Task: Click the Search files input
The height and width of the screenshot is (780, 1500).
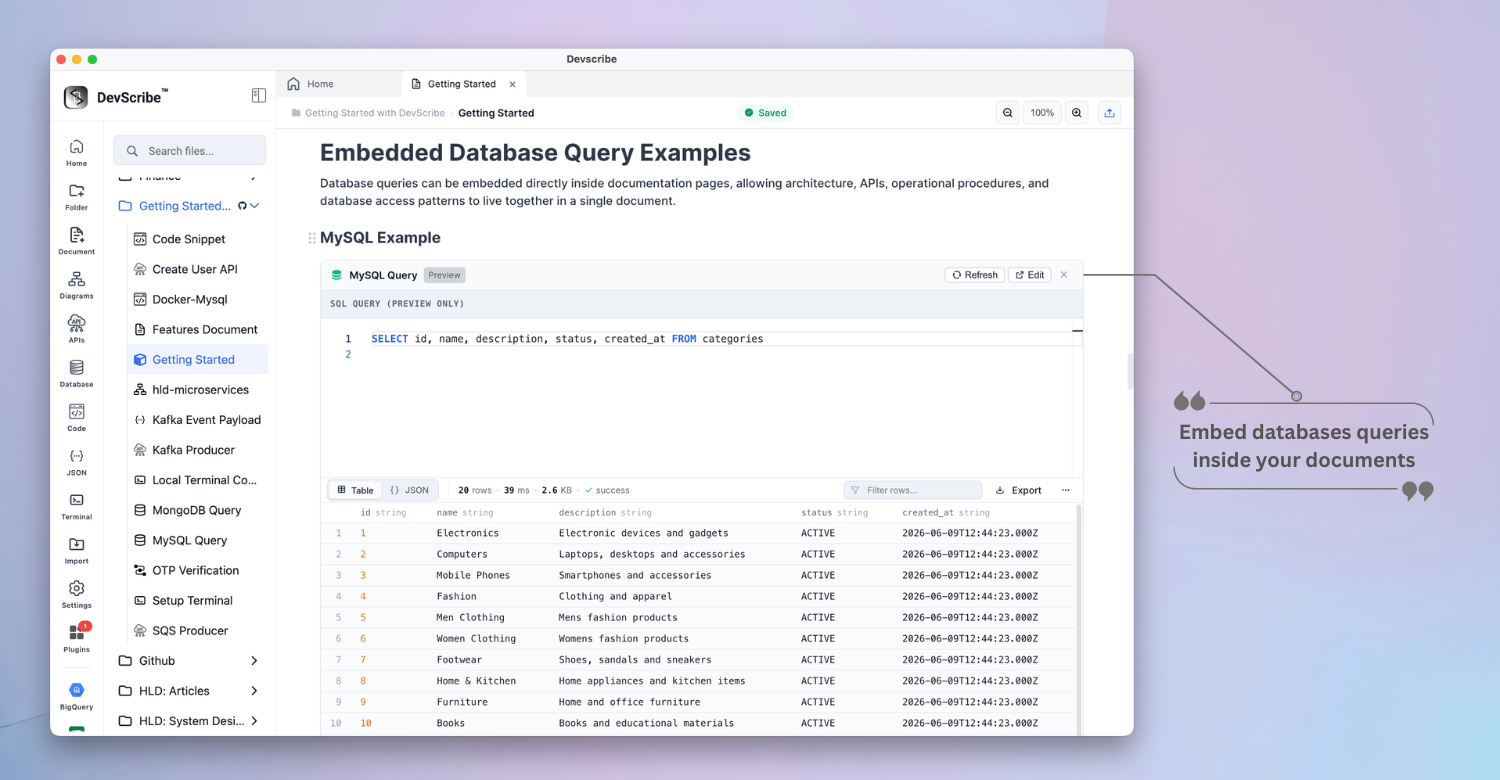Action: 190,151
